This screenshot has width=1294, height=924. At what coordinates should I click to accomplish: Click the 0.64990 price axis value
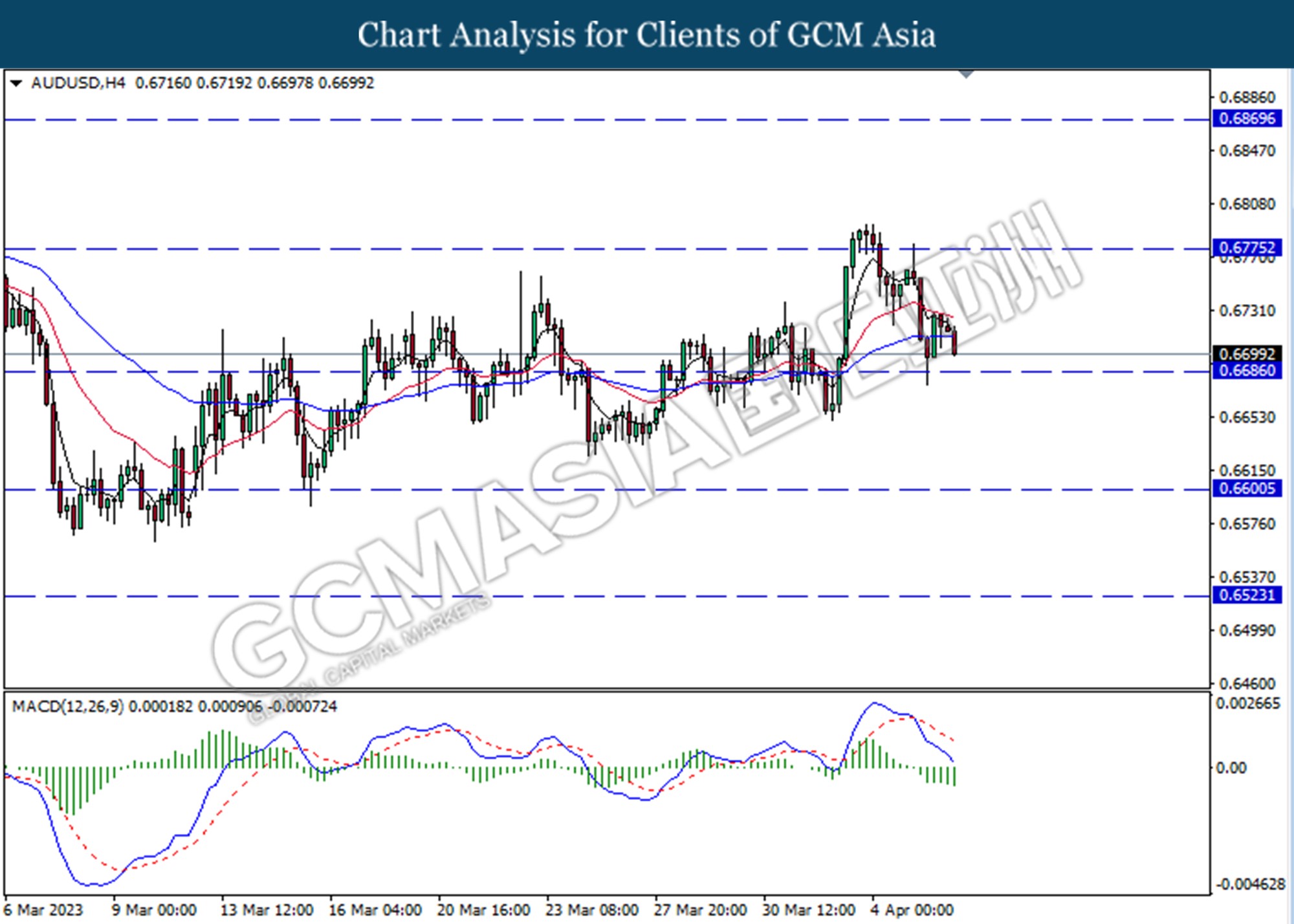pyautogui.click(x=1247, y=630)
